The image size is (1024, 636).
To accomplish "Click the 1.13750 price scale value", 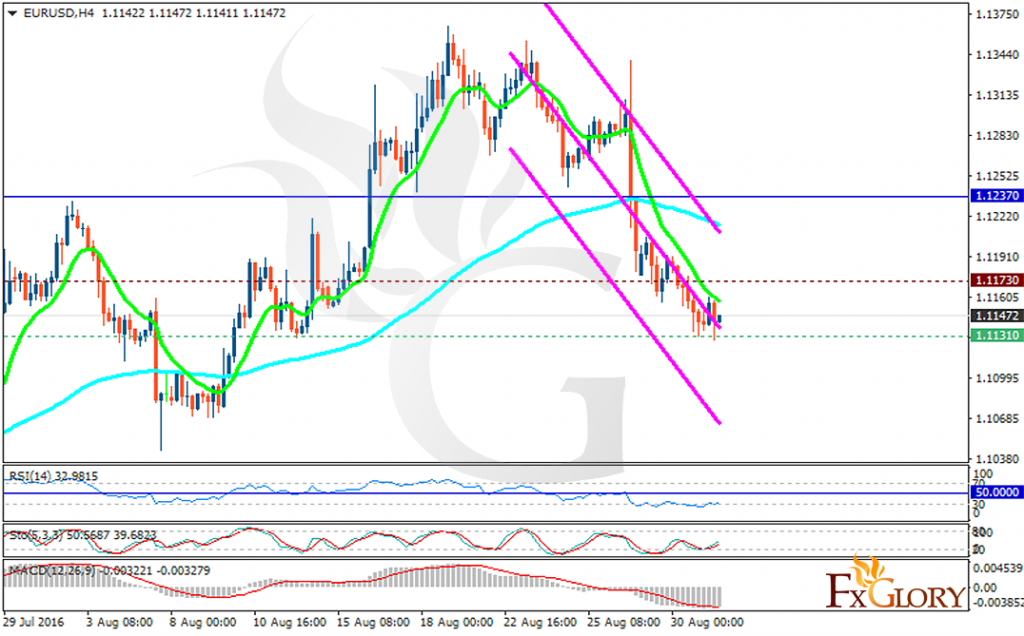I will pos(997,14).
